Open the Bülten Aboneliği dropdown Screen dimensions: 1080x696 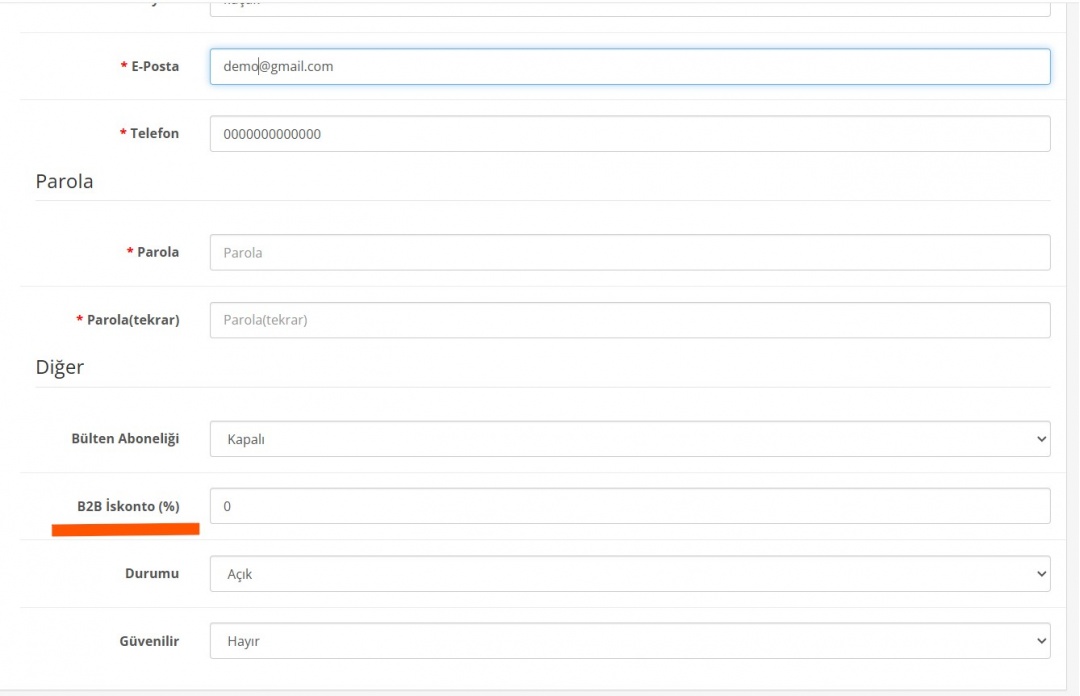point(630,439)
